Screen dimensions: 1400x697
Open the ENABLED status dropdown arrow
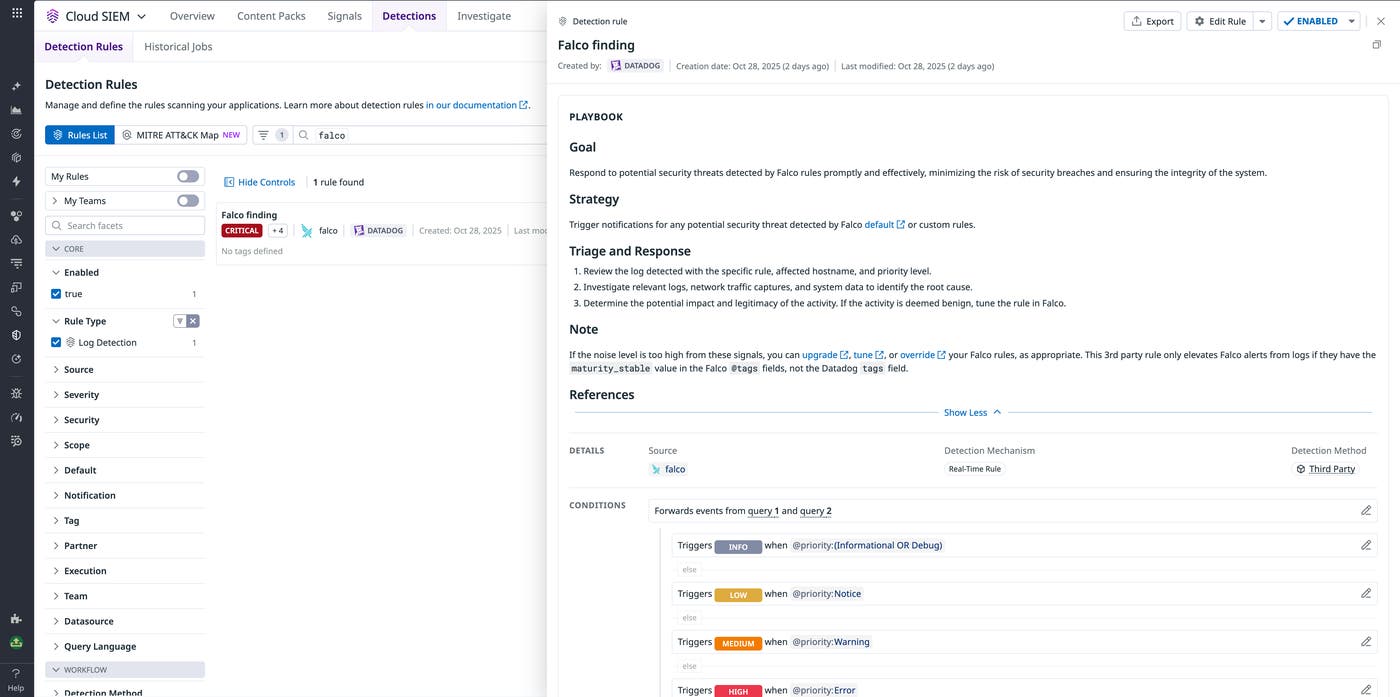pyautogui.click(x=1351, y=20)
